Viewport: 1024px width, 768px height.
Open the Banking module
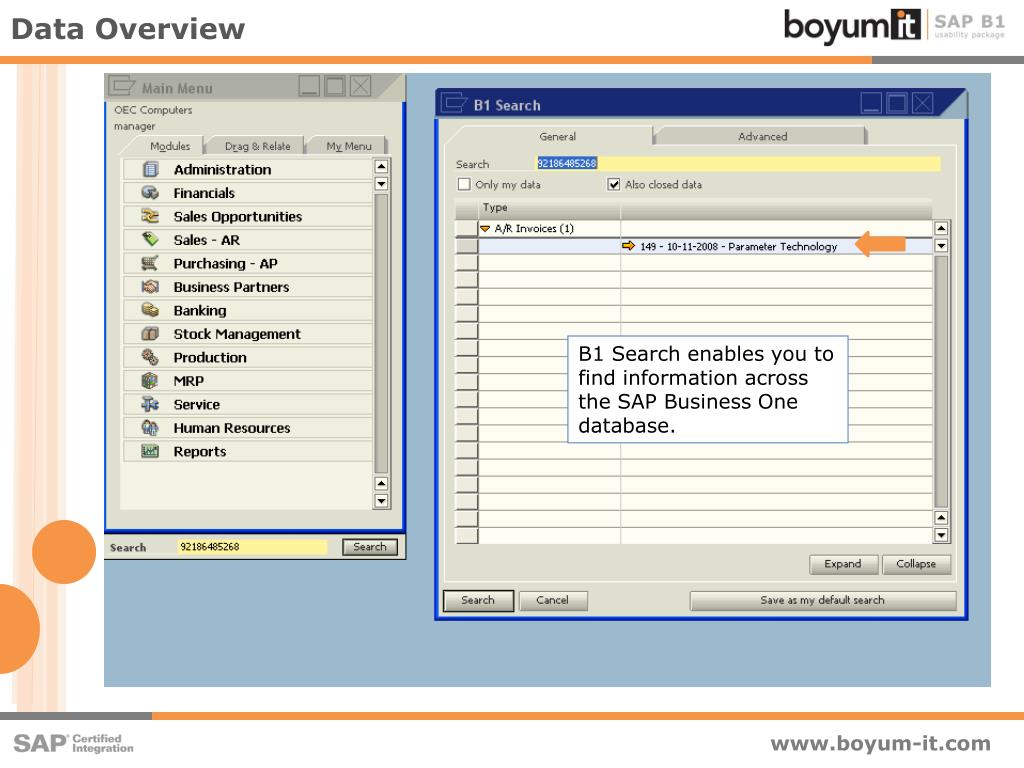(248, 310)
